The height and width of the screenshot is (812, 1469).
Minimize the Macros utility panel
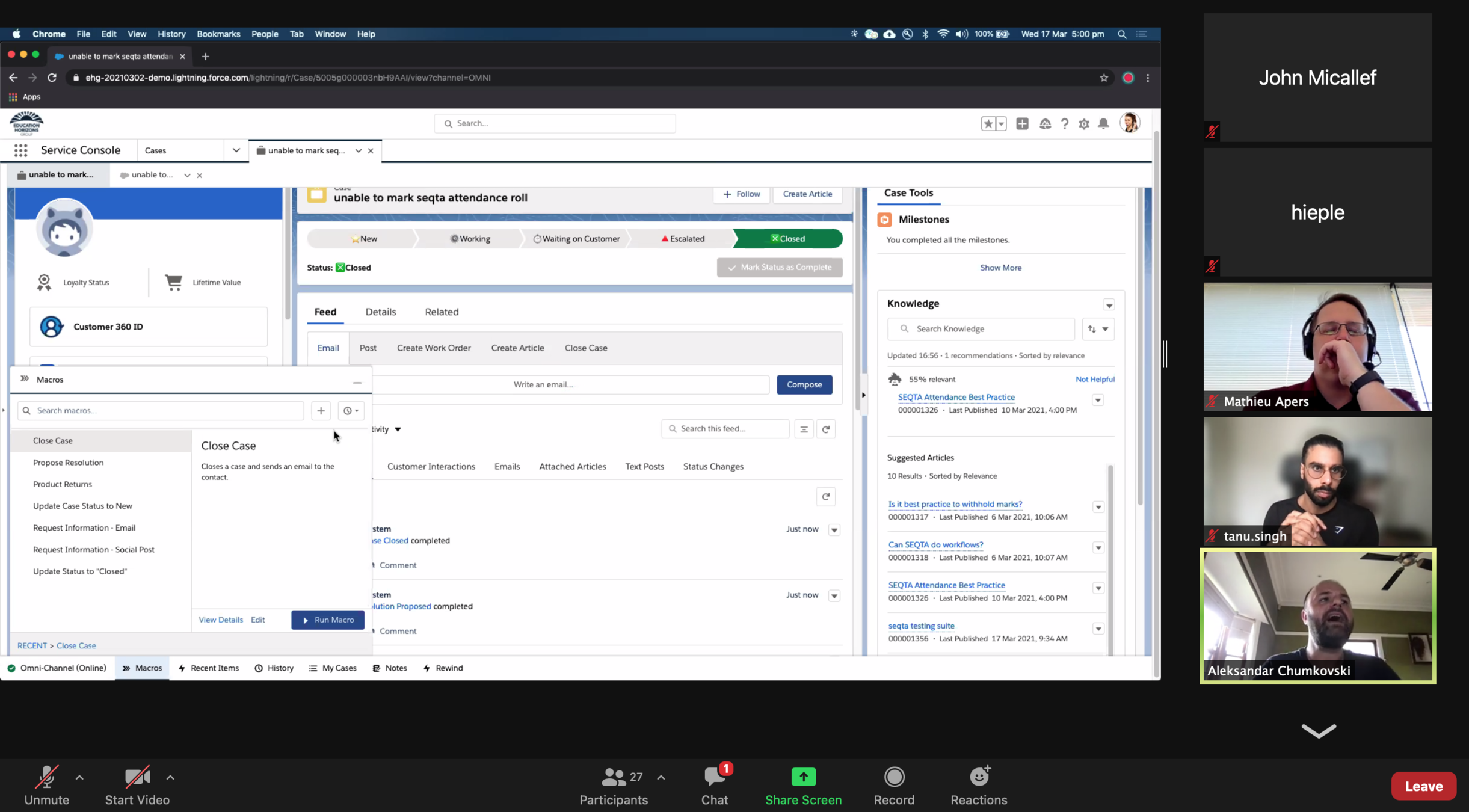tap(357, 383)
